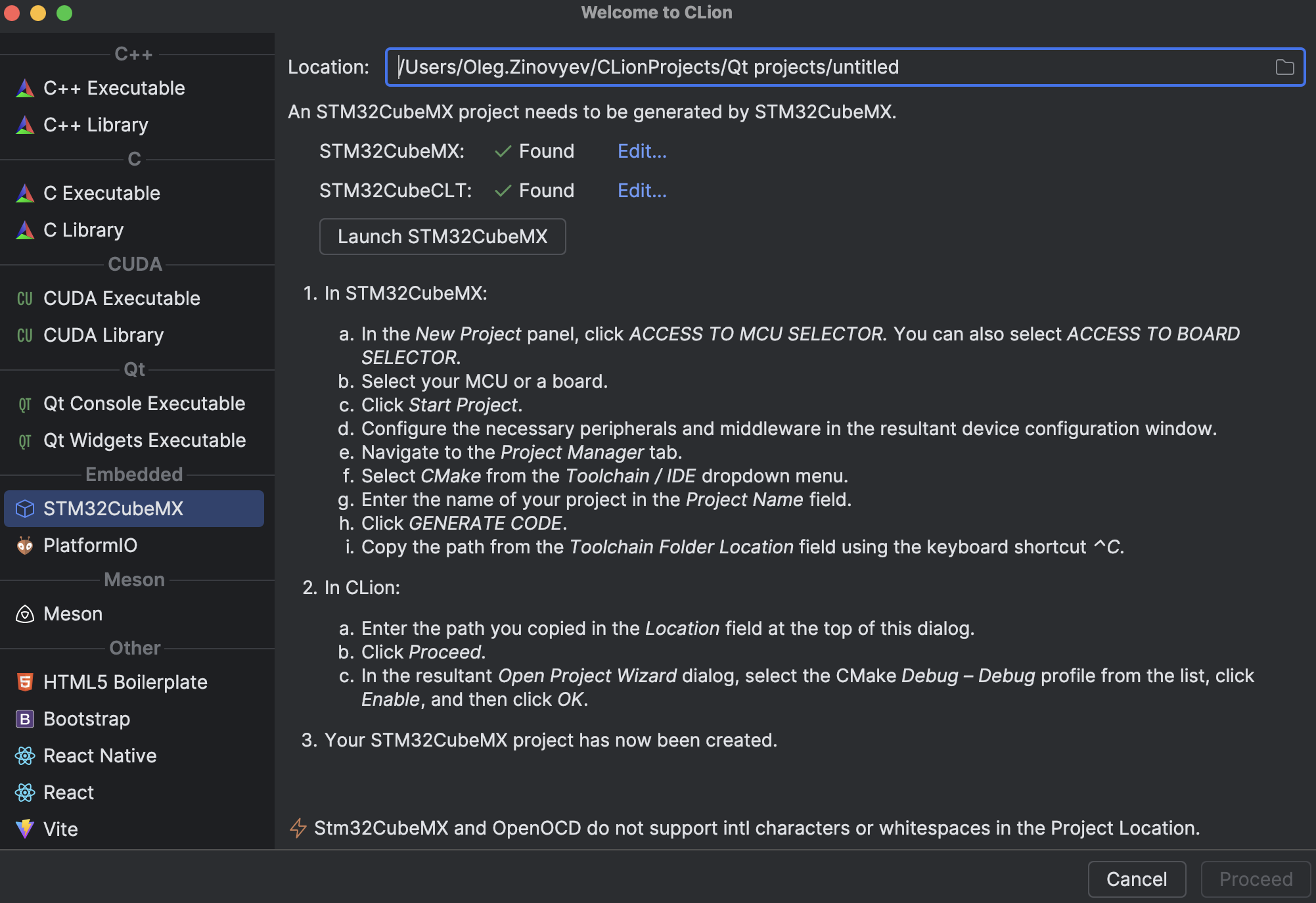Image resolution: width=1316 pixels, height=903 pixels.
Task: Click the HTML5 Boilerplate icon
Action: tap(25, 682)
